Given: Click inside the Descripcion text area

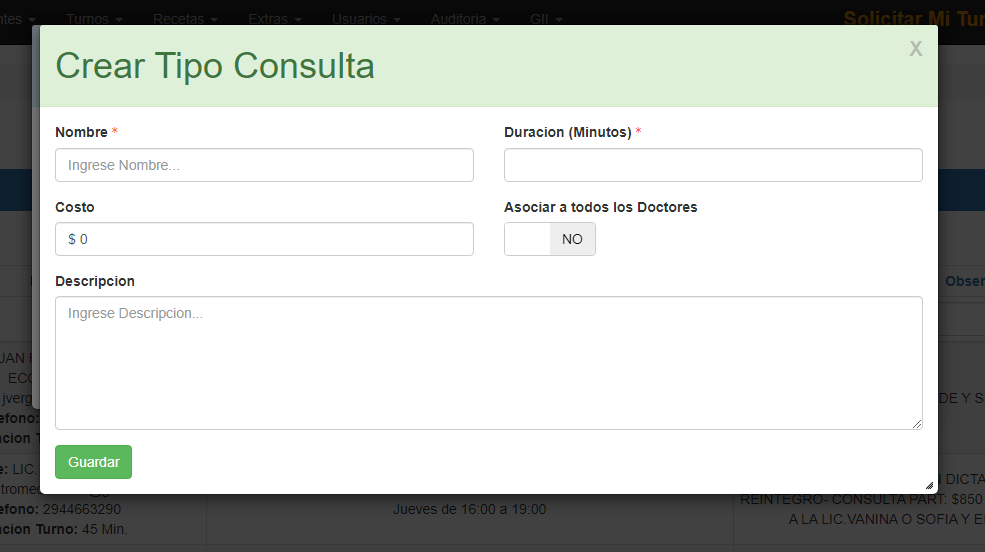Looking at the screenshot, I should (x=488, y=362).
